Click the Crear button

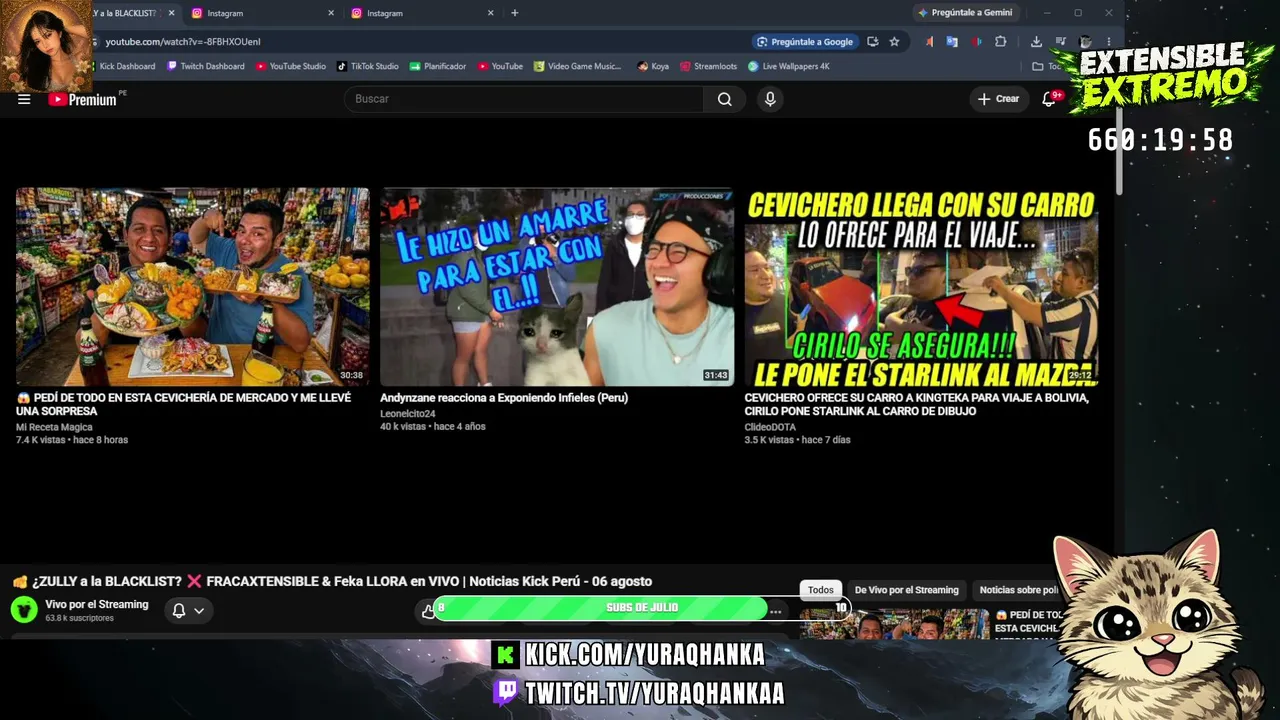[999, 99]
